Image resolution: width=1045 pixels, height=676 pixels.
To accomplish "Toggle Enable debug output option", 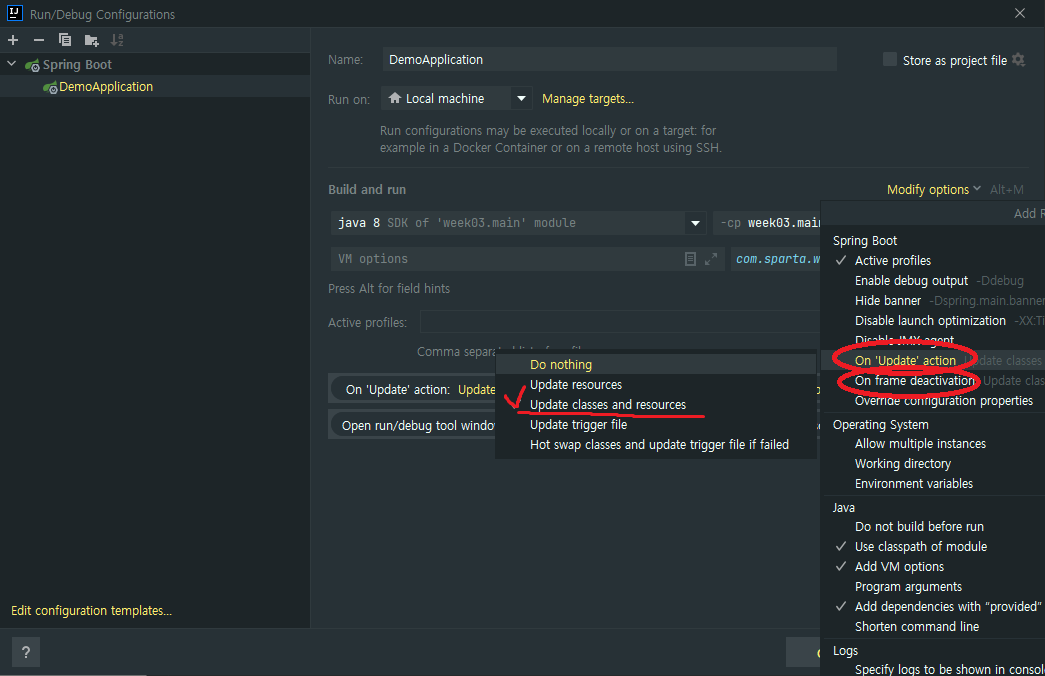I will pyautogui.click(x=933, y=281).
